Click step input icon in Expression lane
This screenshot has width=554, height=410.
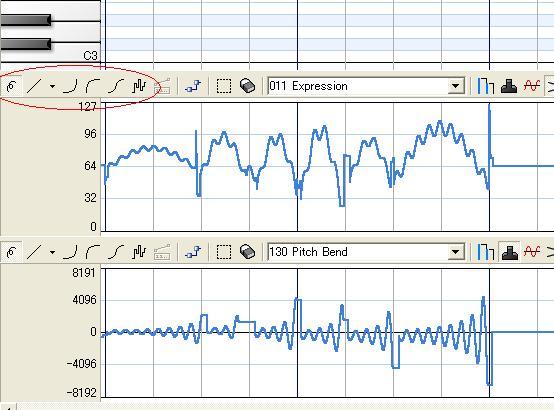193,86
